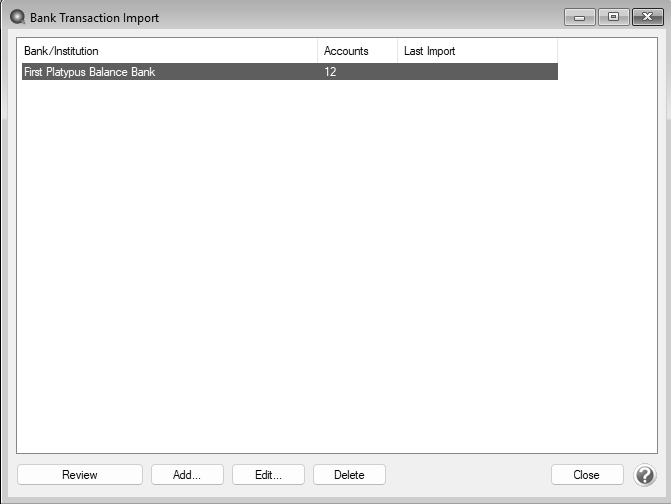Viewport: 671px width, 504px height.
Task: Click the Edit... button
Action: [268, 475]
